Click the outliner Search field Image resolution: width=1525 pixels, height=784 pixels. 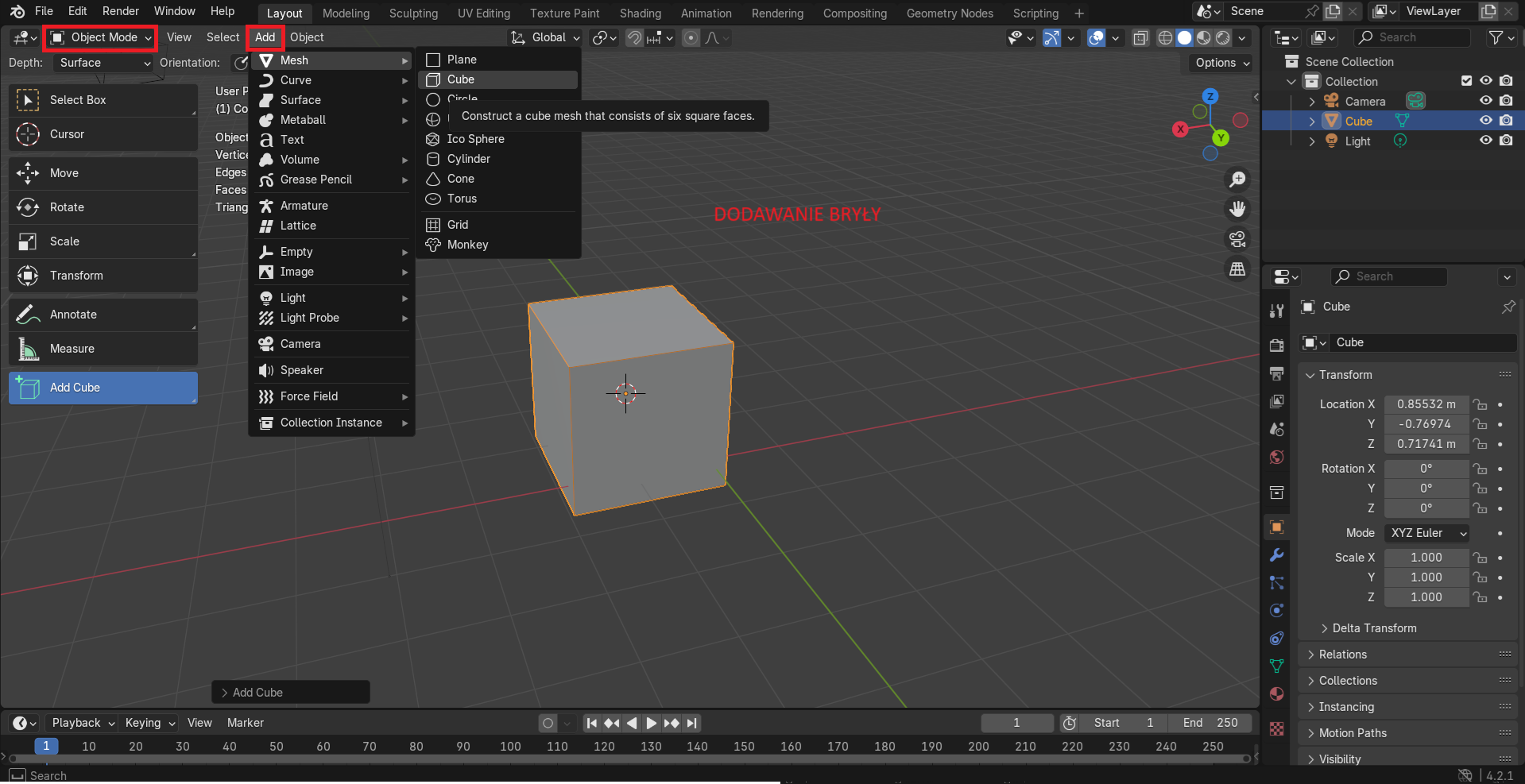(1412, 37)
